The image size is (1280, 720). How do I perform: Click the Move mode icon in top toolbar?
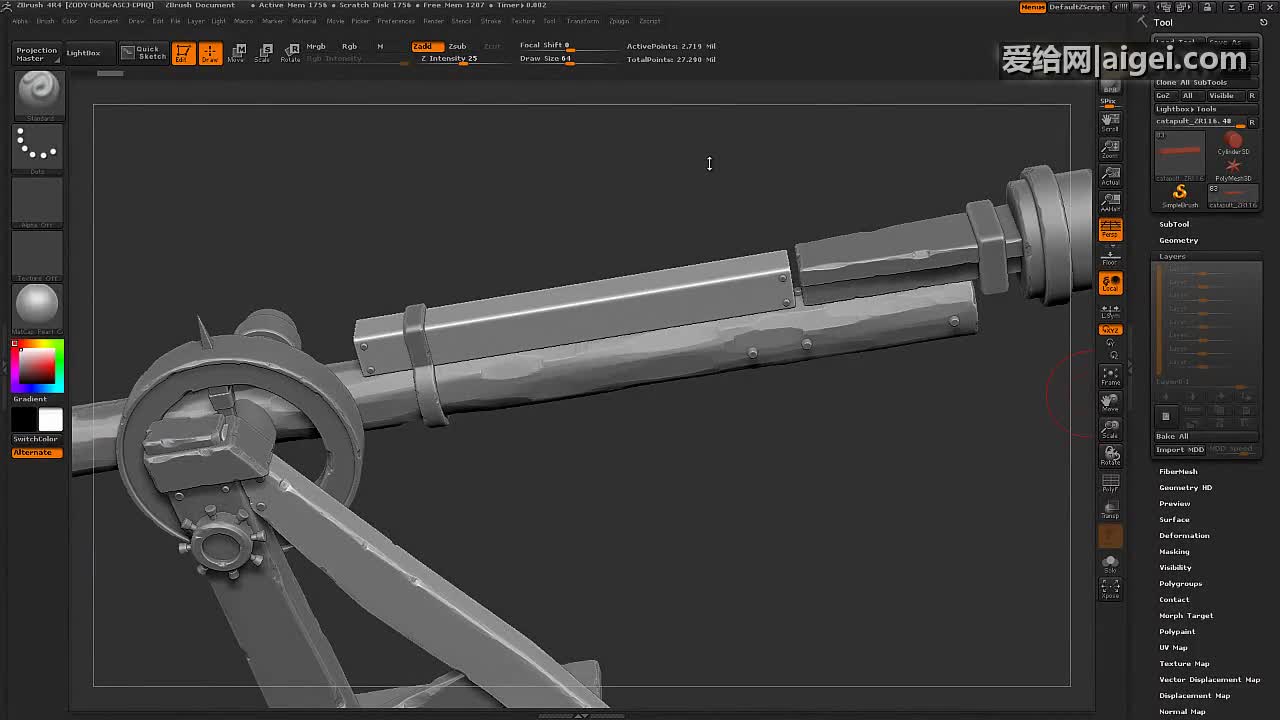tap(236, 53)
